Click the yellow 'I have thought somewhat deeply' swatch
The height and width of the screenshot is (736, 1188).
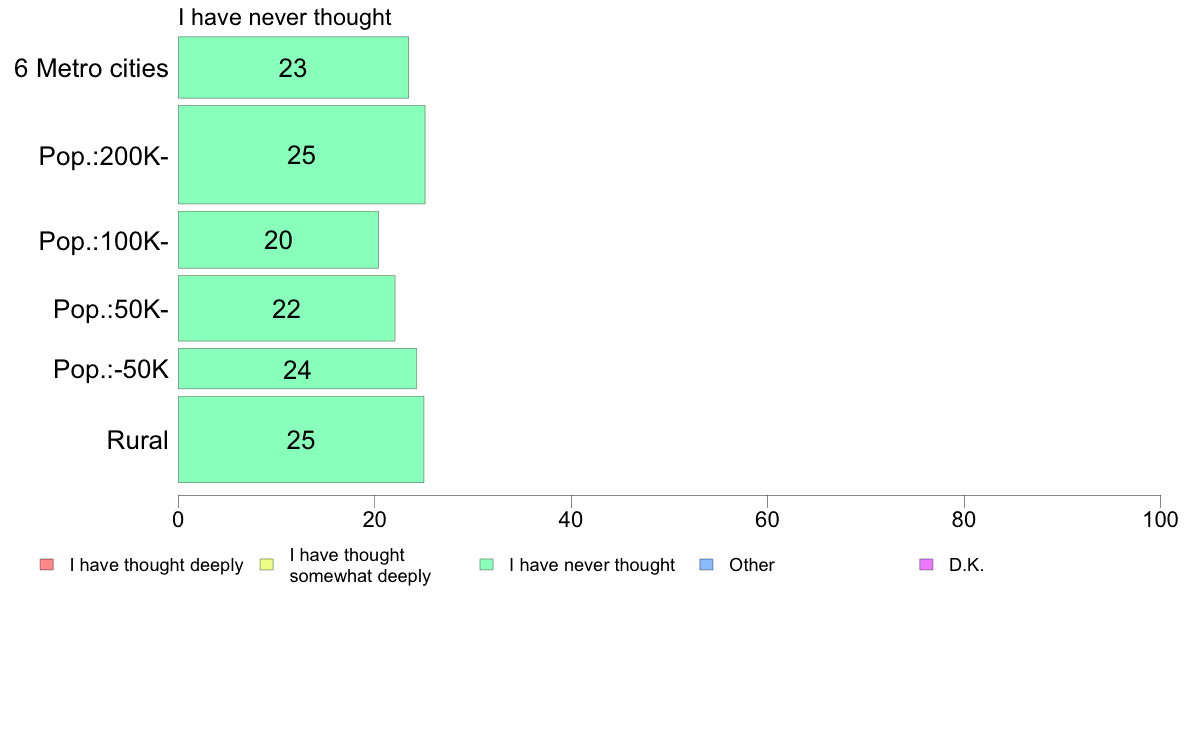pyautogui.click(x=267, y=565)
